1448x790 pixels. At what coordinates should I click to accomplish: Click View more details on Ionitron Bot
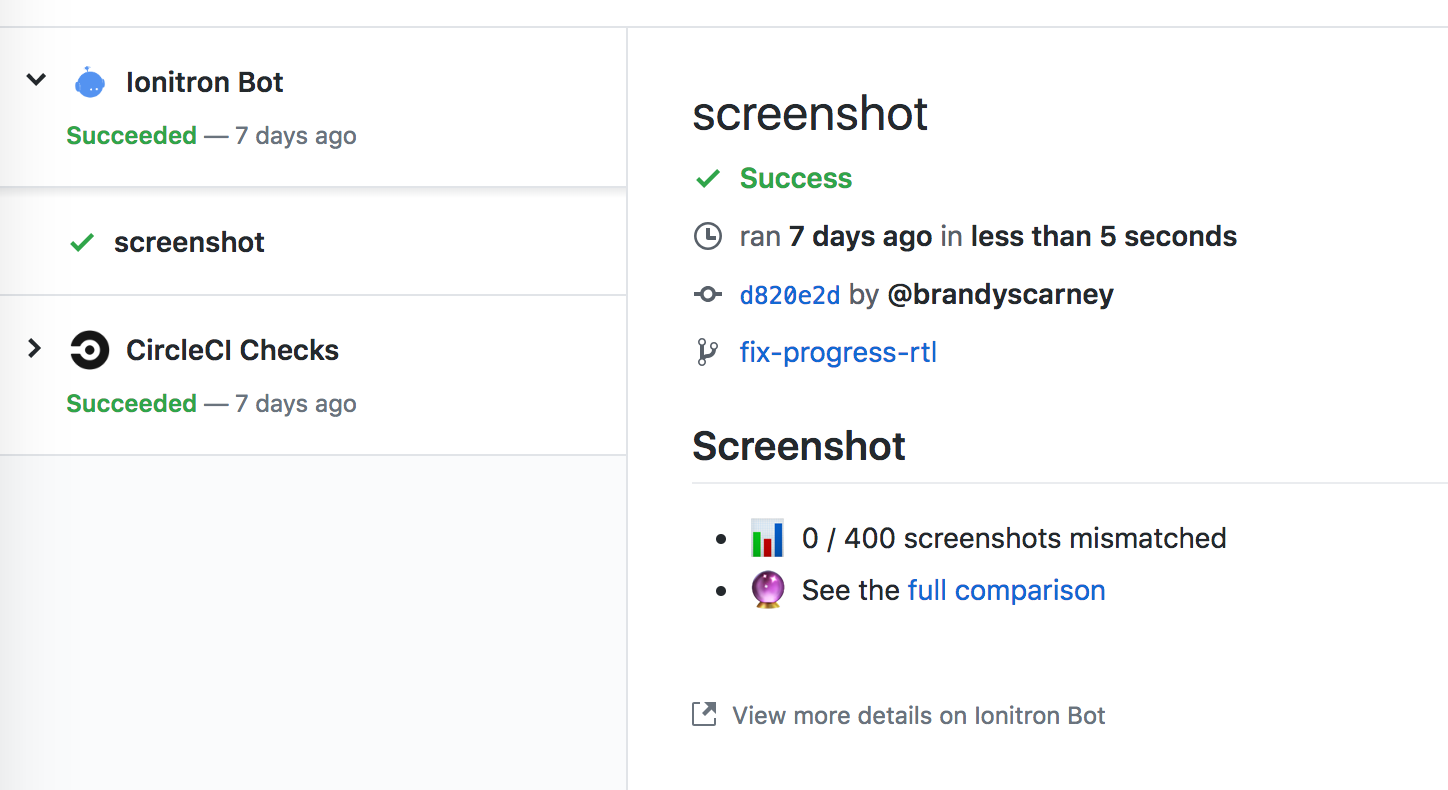pyautogui.click(x=918, y=715)
